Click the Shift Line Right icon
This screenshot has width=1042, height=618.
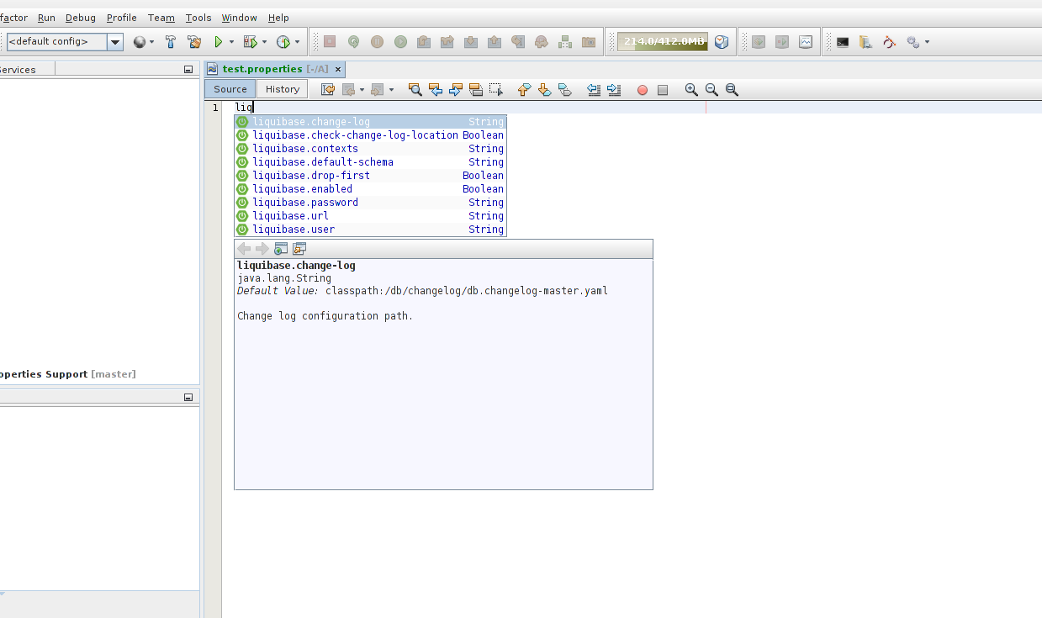pos(613,89)
